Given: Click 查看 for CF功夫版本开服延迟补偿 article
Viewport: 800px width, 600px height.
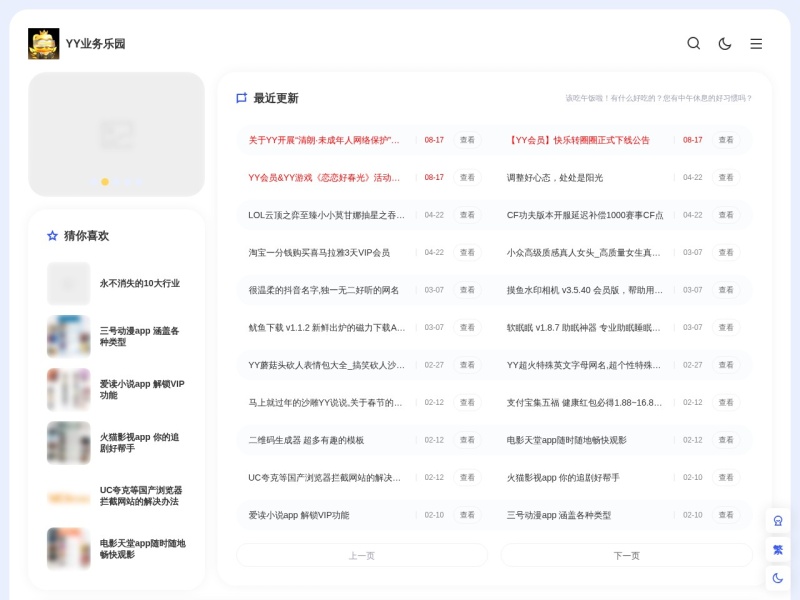Looking at the screenshot, I should [726, 215].
